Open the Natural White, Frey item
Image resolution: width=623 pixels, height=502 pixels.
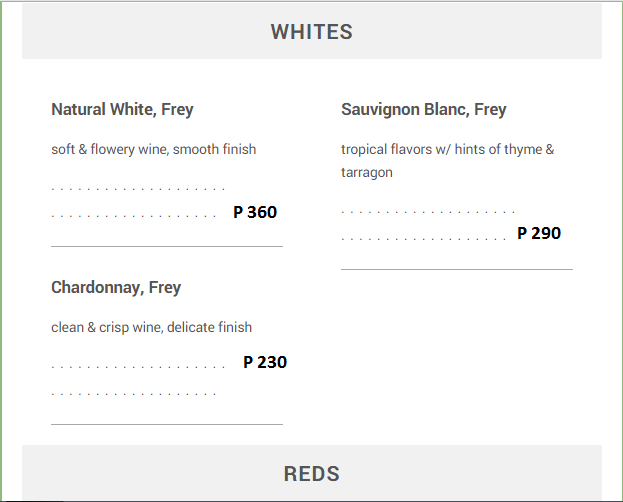tap(122, 109)
